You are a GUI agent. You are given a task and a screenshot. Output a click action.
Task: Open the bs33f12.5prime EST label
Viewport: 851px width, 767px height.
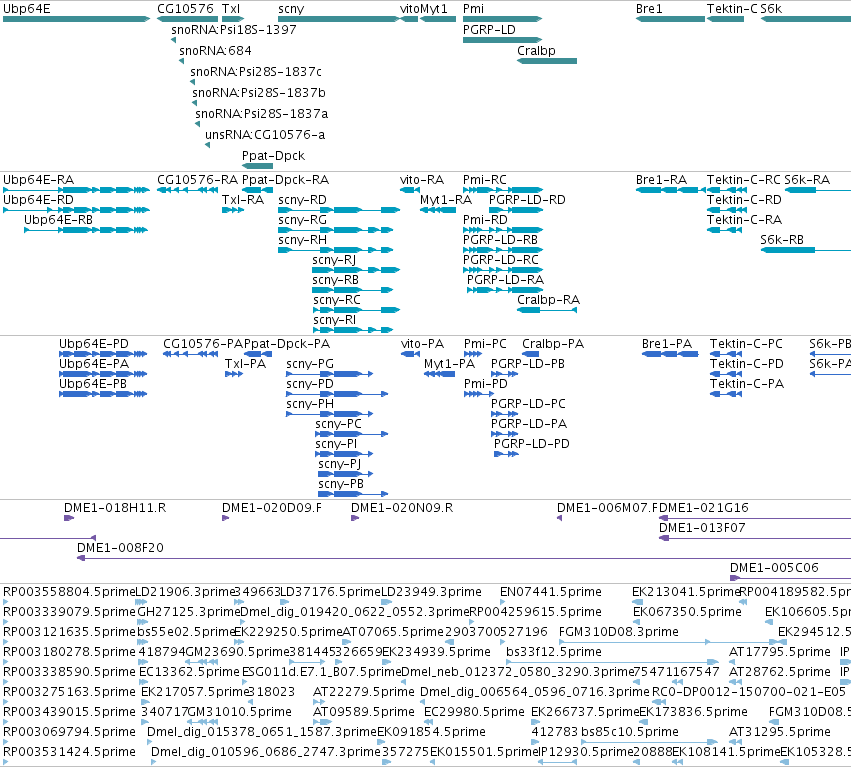click(554, 651)
